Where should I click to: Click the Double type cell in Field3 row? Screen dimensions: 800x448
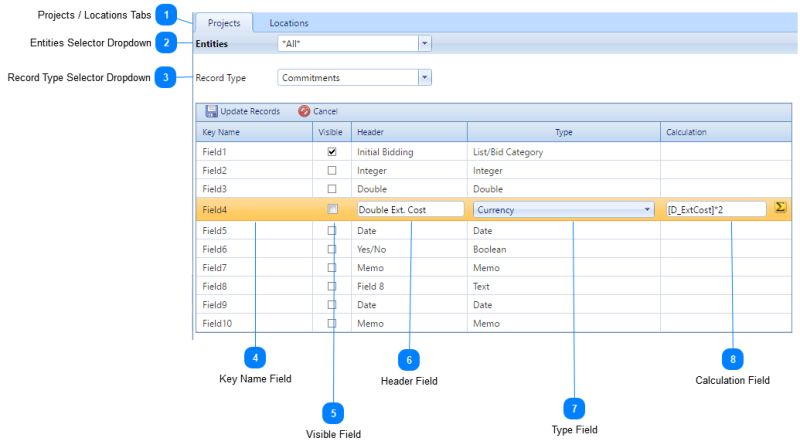click(564, 189)
